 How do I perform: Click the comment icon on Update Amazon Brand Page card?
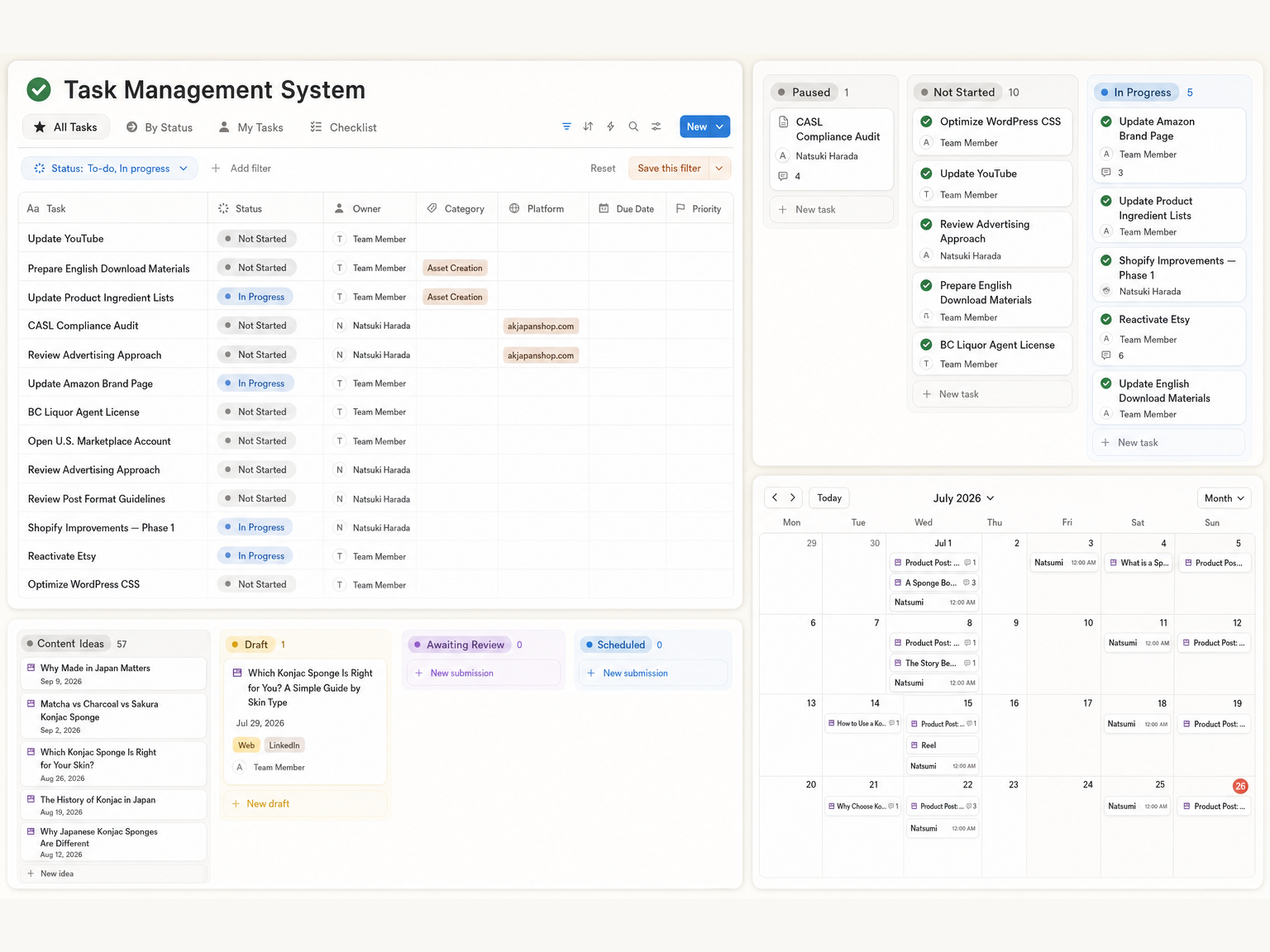(x=1106, y=173)
